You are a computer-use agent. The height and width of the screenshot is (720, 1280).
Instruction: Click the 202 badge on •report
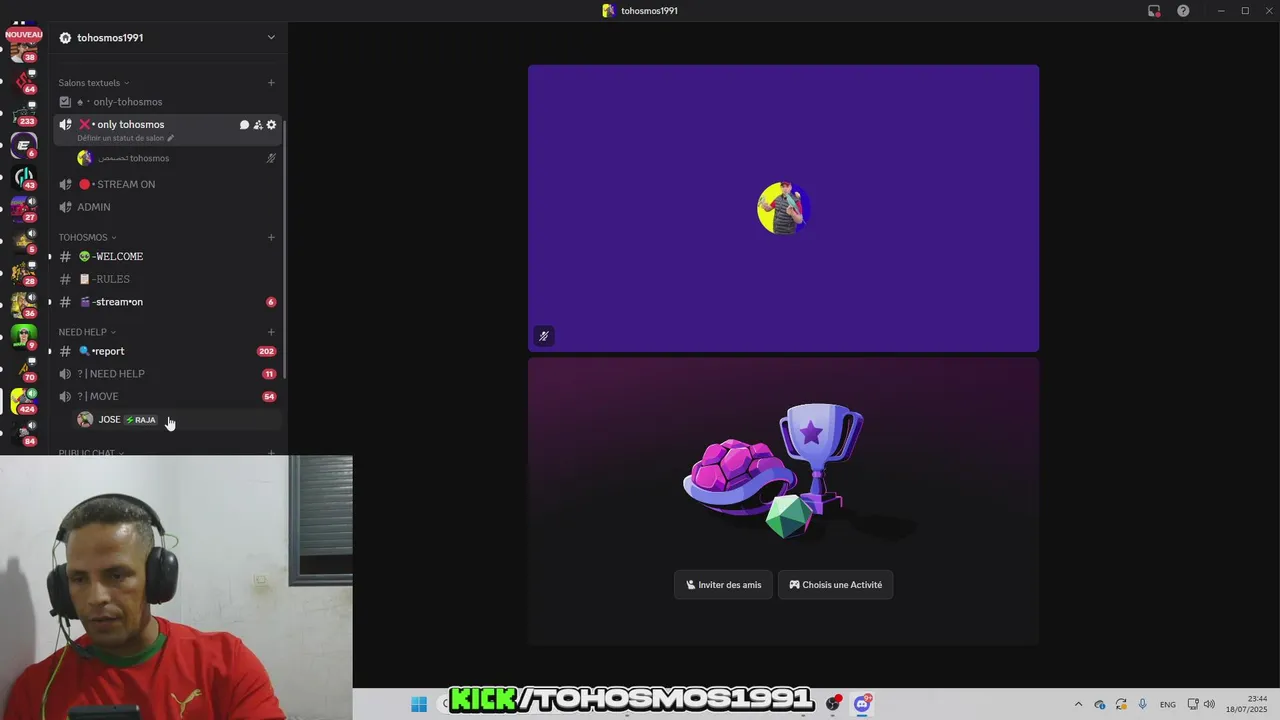click(x=266, y=351)
